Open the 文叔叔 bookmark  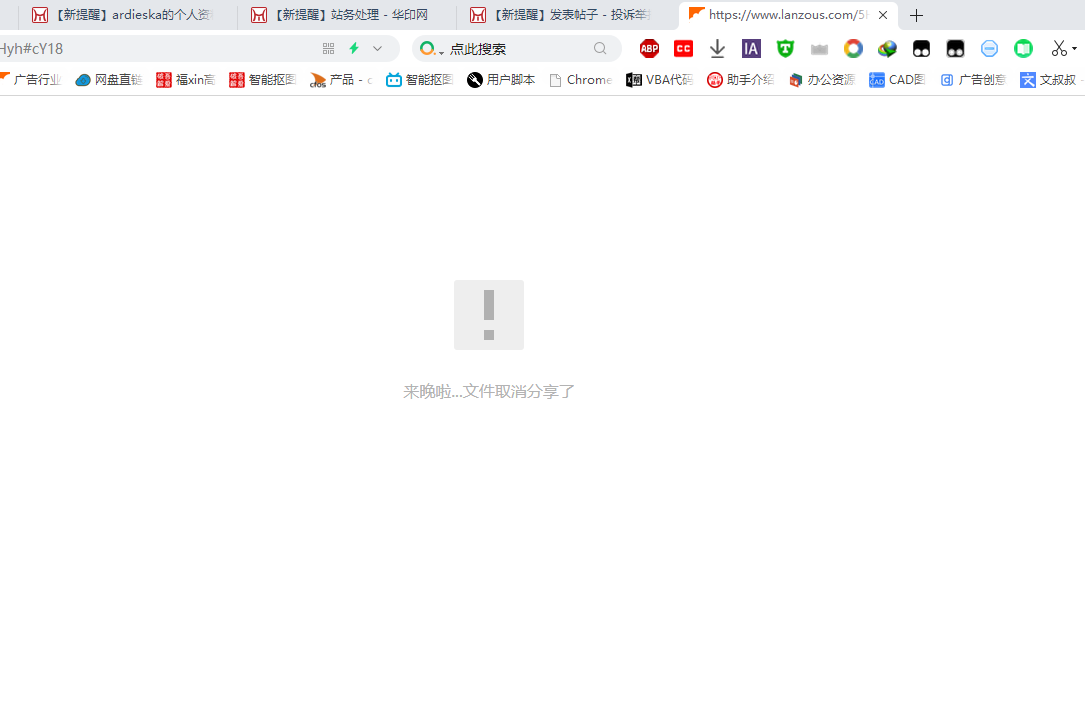[x=1049, y=80]
